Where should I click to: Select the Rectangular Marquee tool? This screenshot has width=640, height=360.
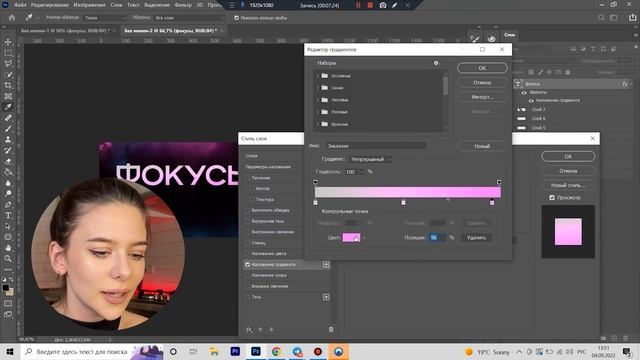(8, 53)
